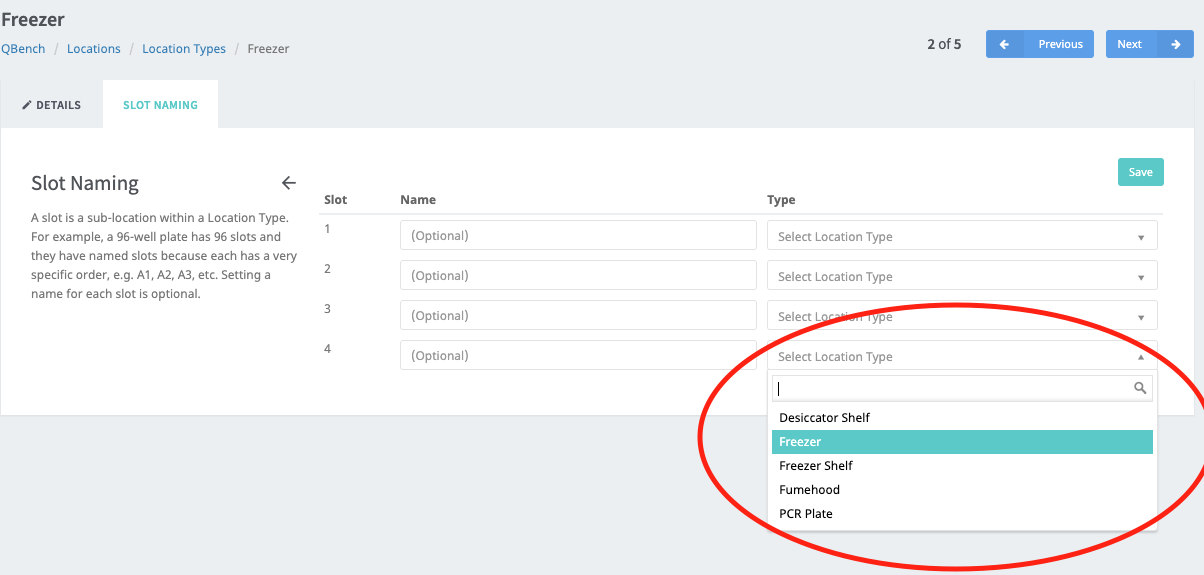The image size is (1204, 575).
Task: Open the Location Types breadcrumb link
Action: click(x=184, y=49)
